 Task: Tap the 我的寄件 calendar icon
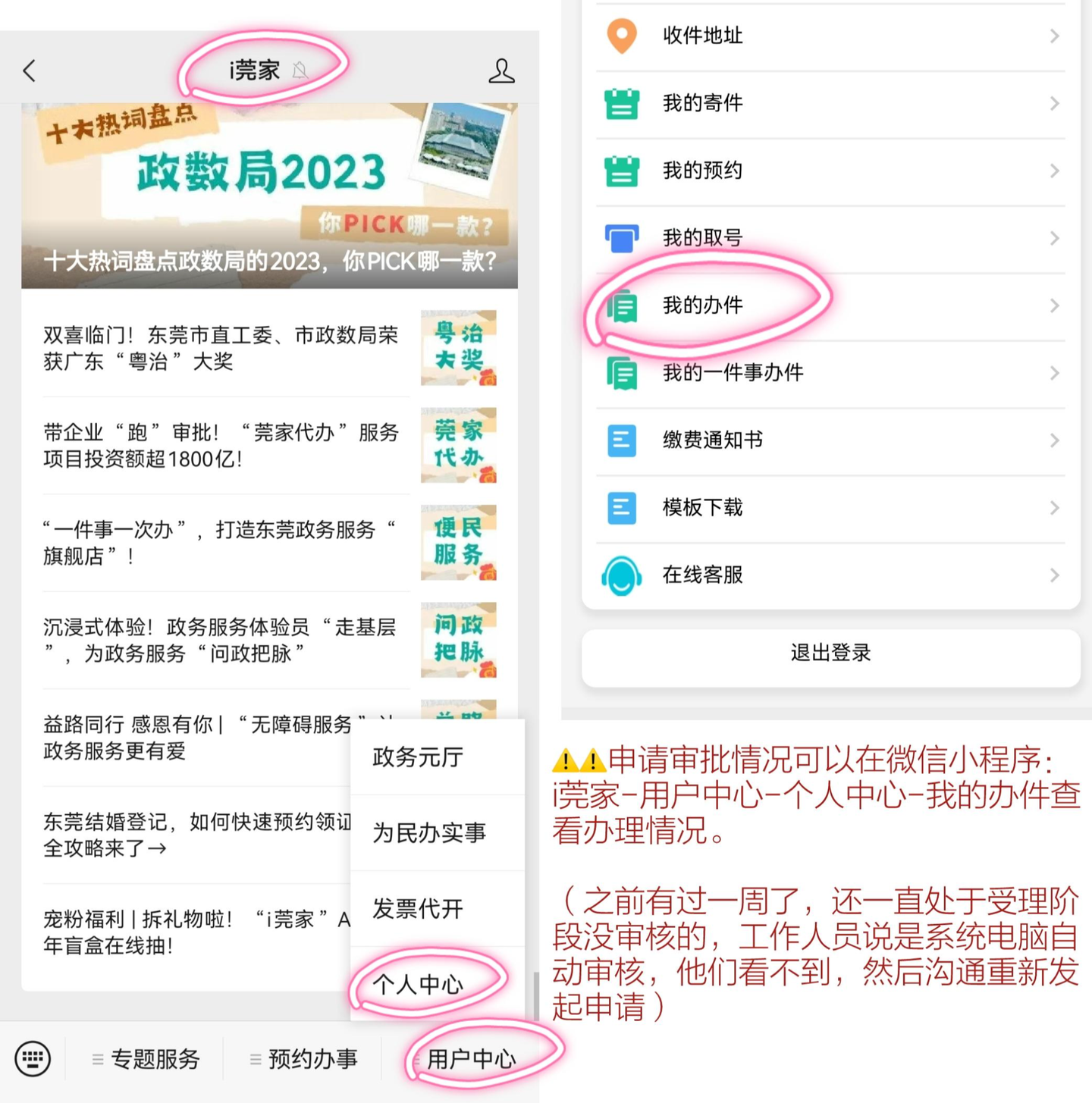click(622, 104)
